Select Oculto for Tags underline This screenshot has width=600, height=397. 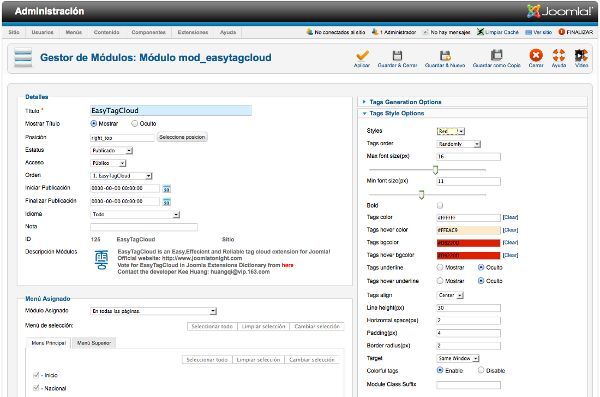point(481,267)
